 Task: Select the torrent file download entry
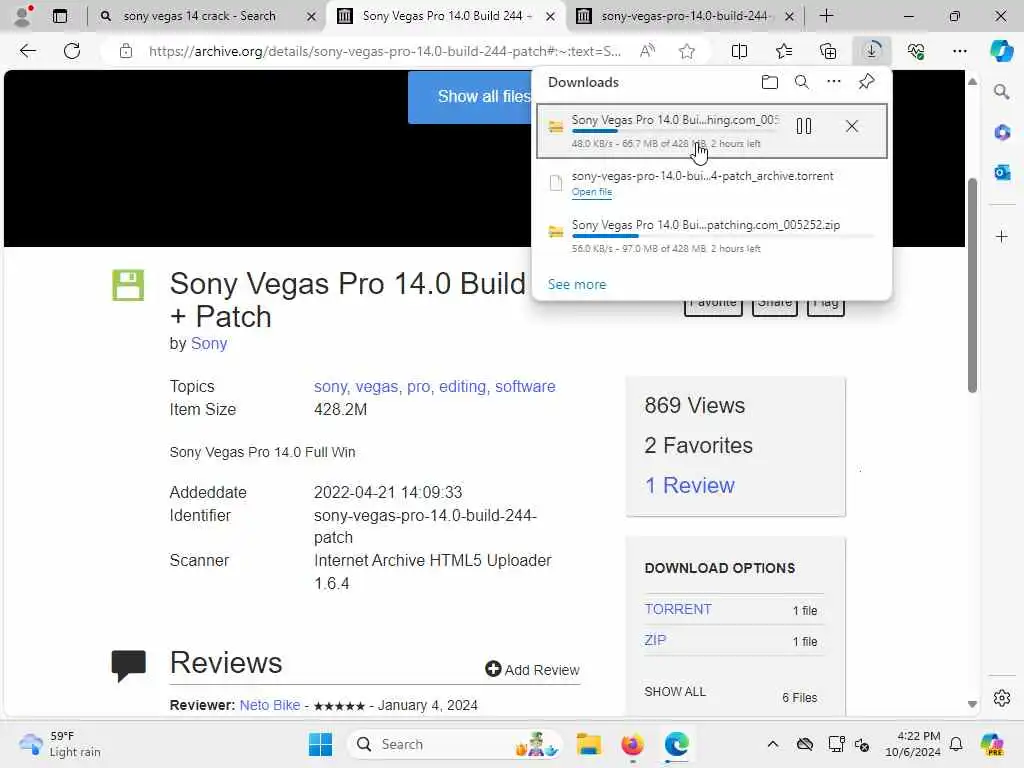point(711,184)
